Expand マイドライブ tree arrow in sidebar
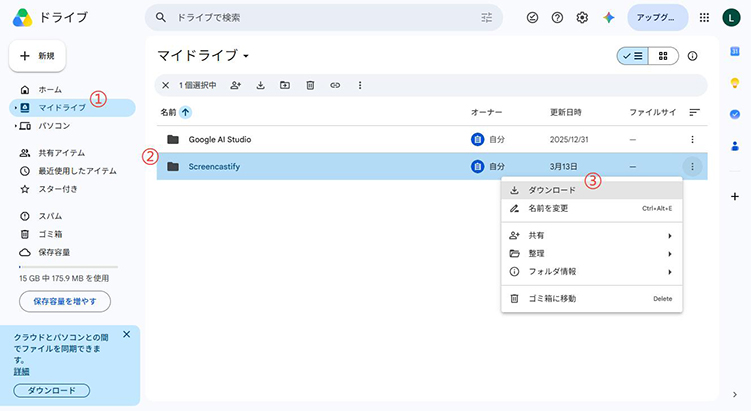This screenshot has width=751, height=411. (15, 108)
